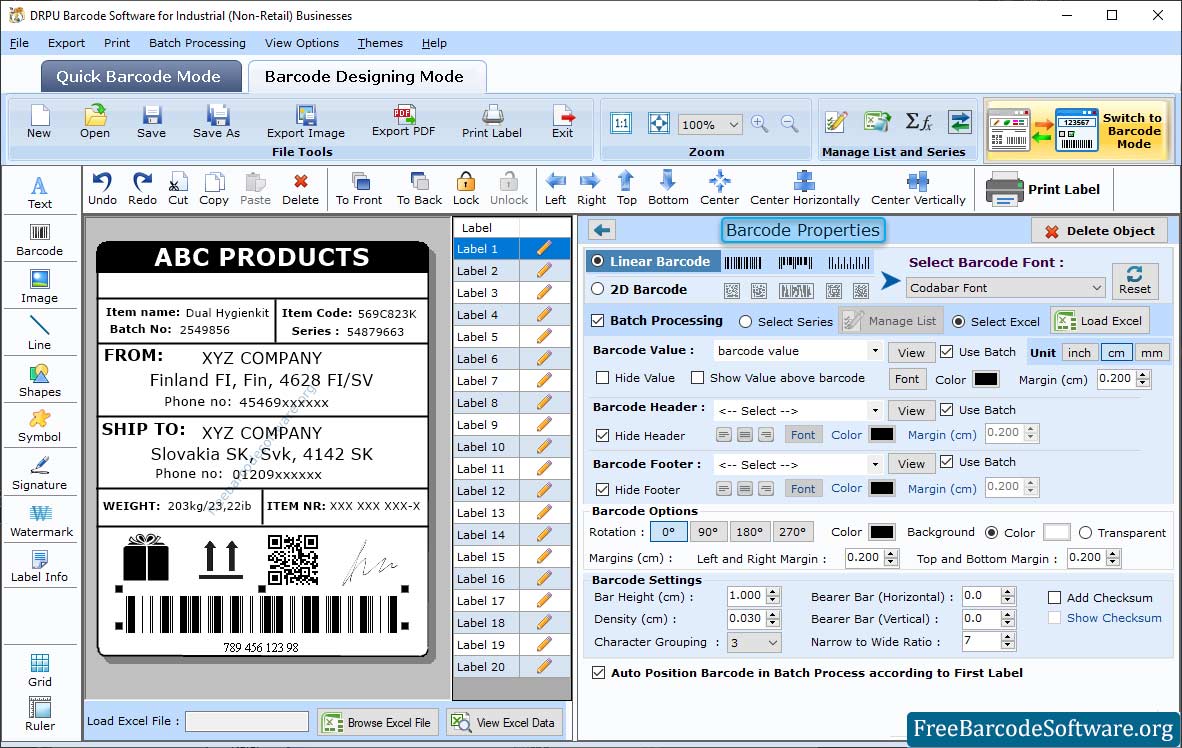Open the File menu

click(19, 43)
